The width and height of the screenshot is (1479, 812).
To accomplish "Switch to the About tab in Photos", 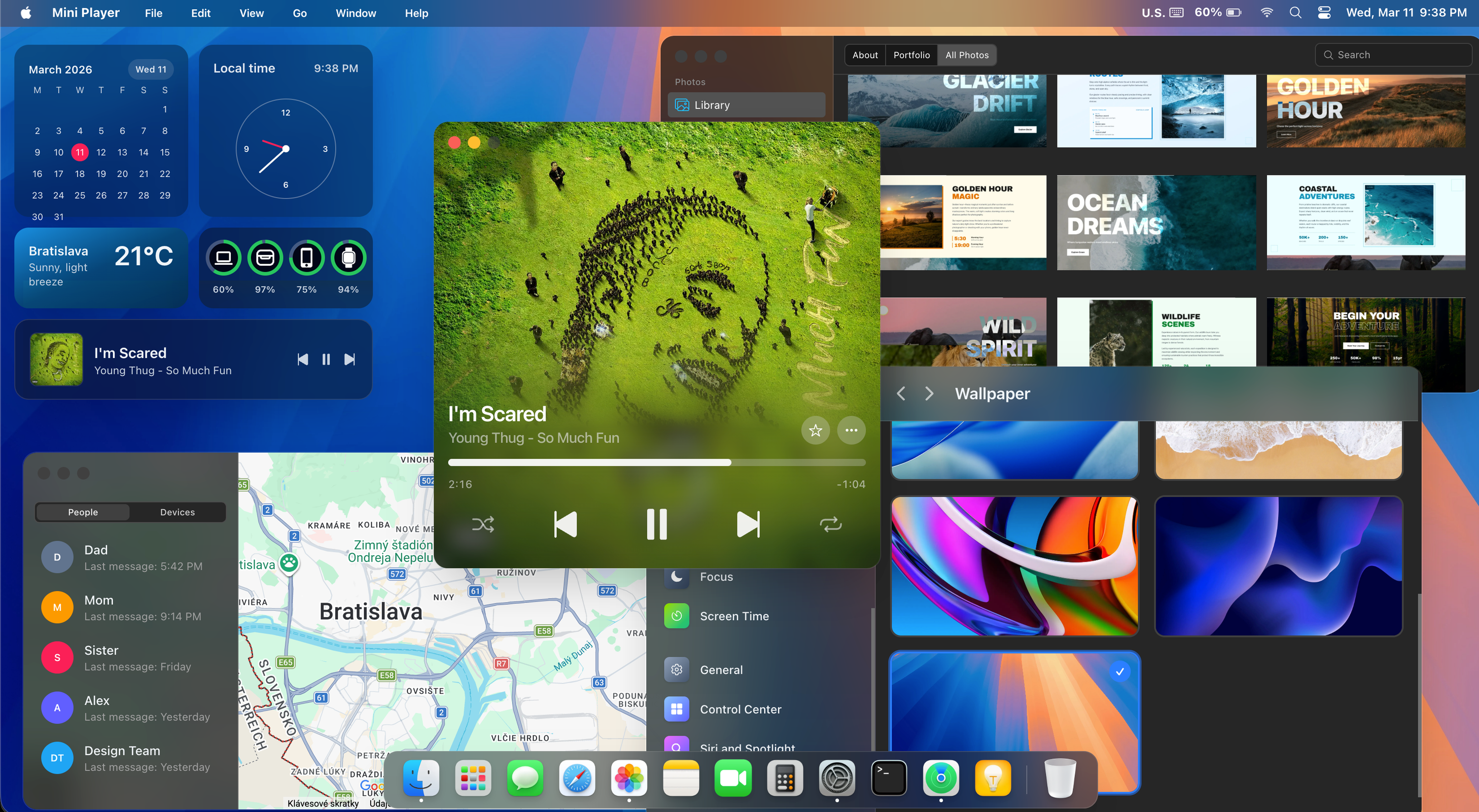I will point(865,55).
